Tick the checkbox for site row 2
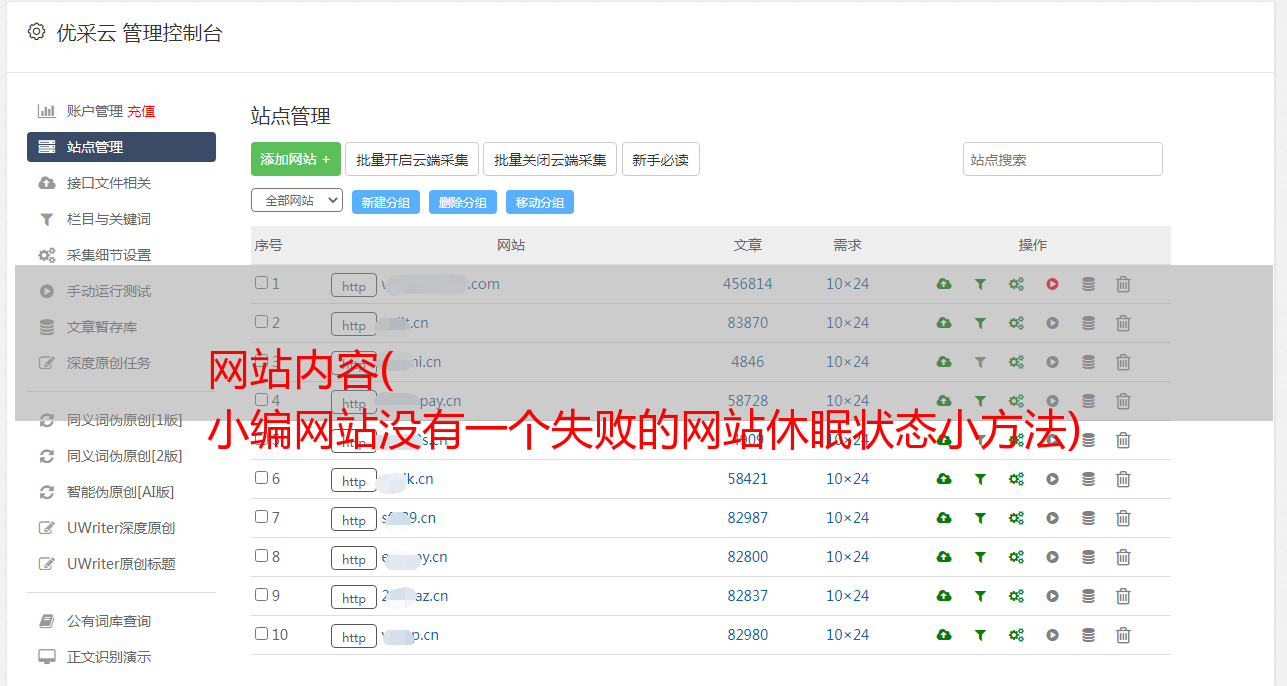Image resolution: width=1287 pixels, height=686 pixels. pyautogui.click(x=261, y=322)
